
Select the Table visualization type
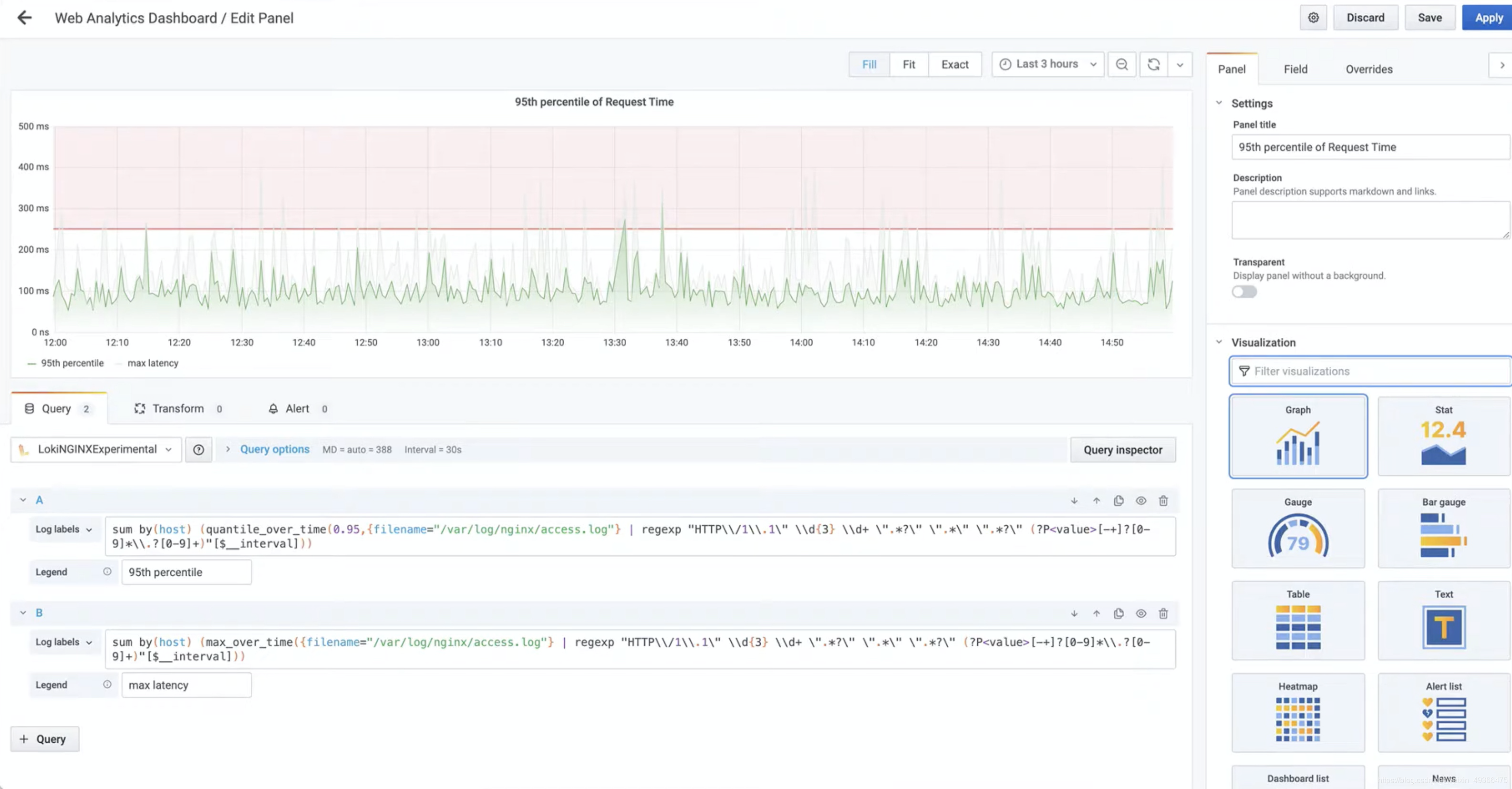point(1297,620)
